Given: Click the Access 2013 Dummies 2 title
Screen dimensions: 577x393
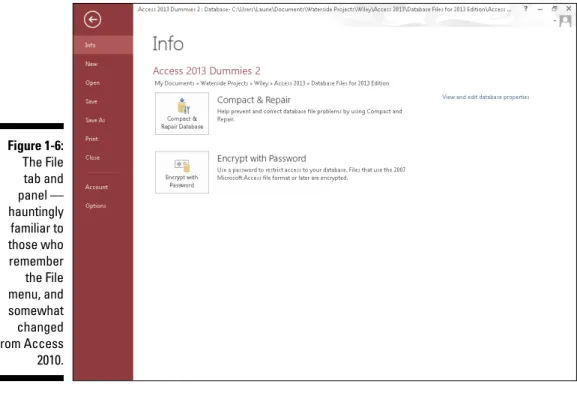Looking at the screenshot, I should (x=206, y=71).
